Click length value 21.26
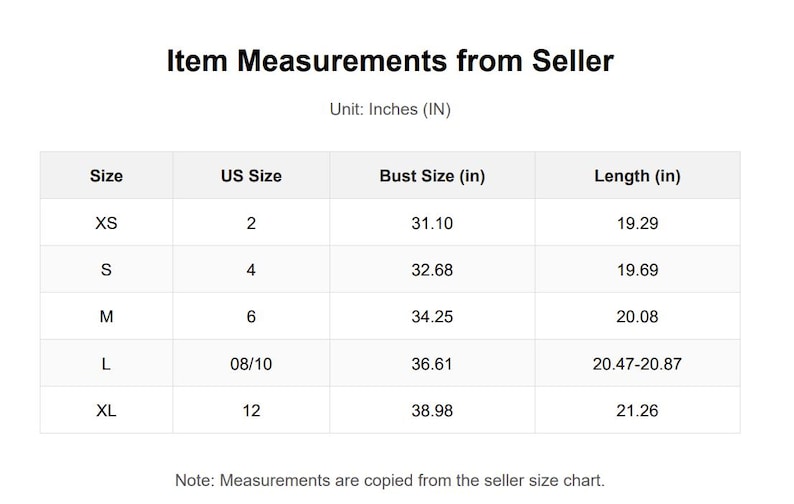The height and width of the screenshot is (504, 794). (x=637, y=410)
